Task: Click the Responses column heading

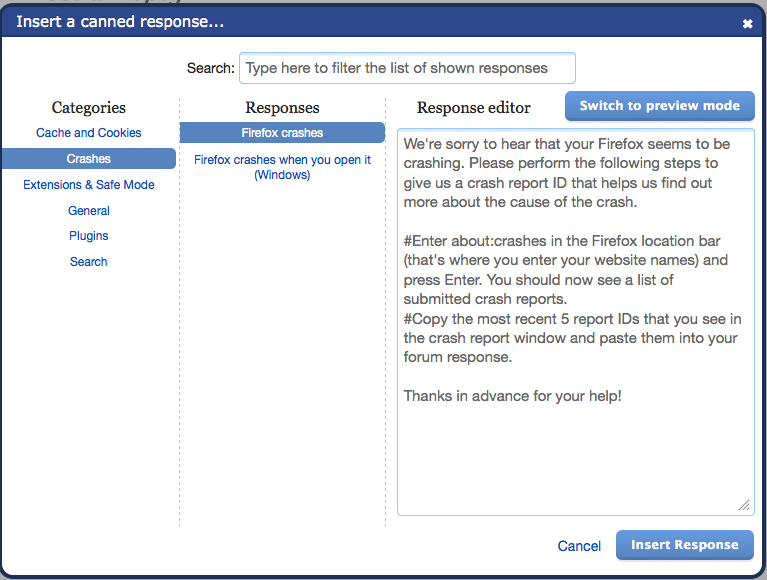Action: pyautogui.click(x=282, y=108)
